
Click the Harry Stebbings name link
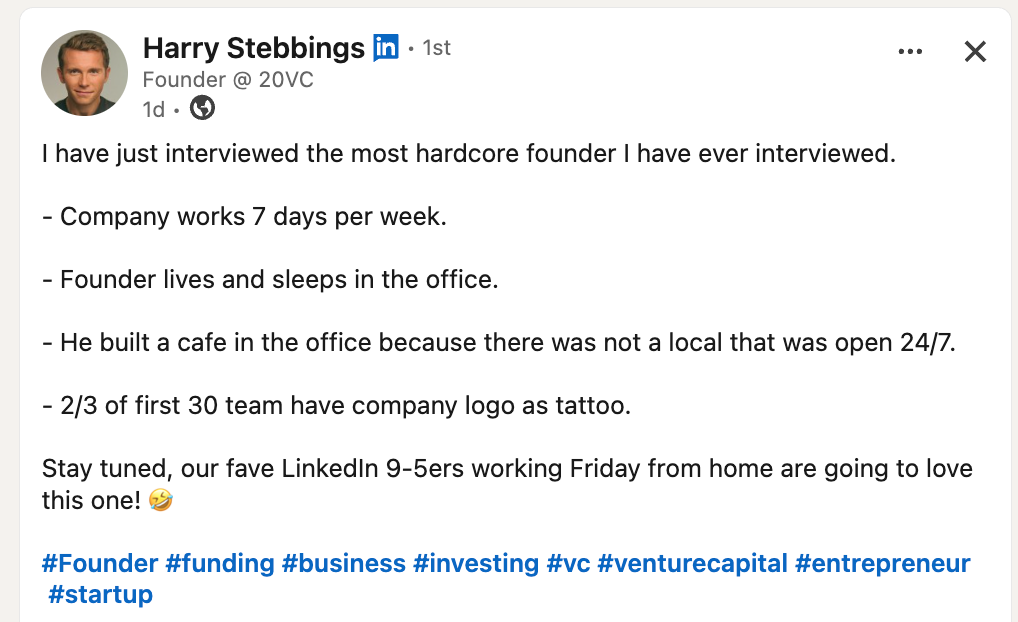pos(253,48)
